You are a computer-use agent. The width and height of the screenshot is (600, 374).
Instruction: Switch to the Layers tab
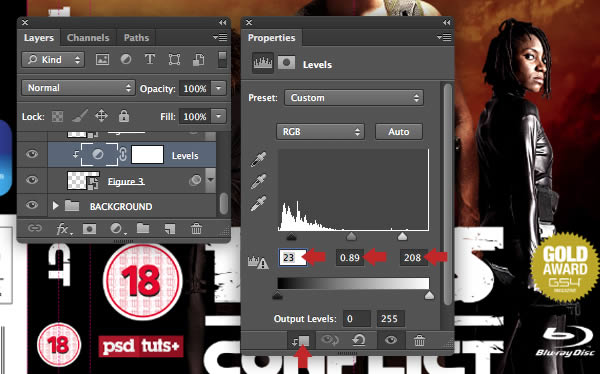click(x=39, y=38)
